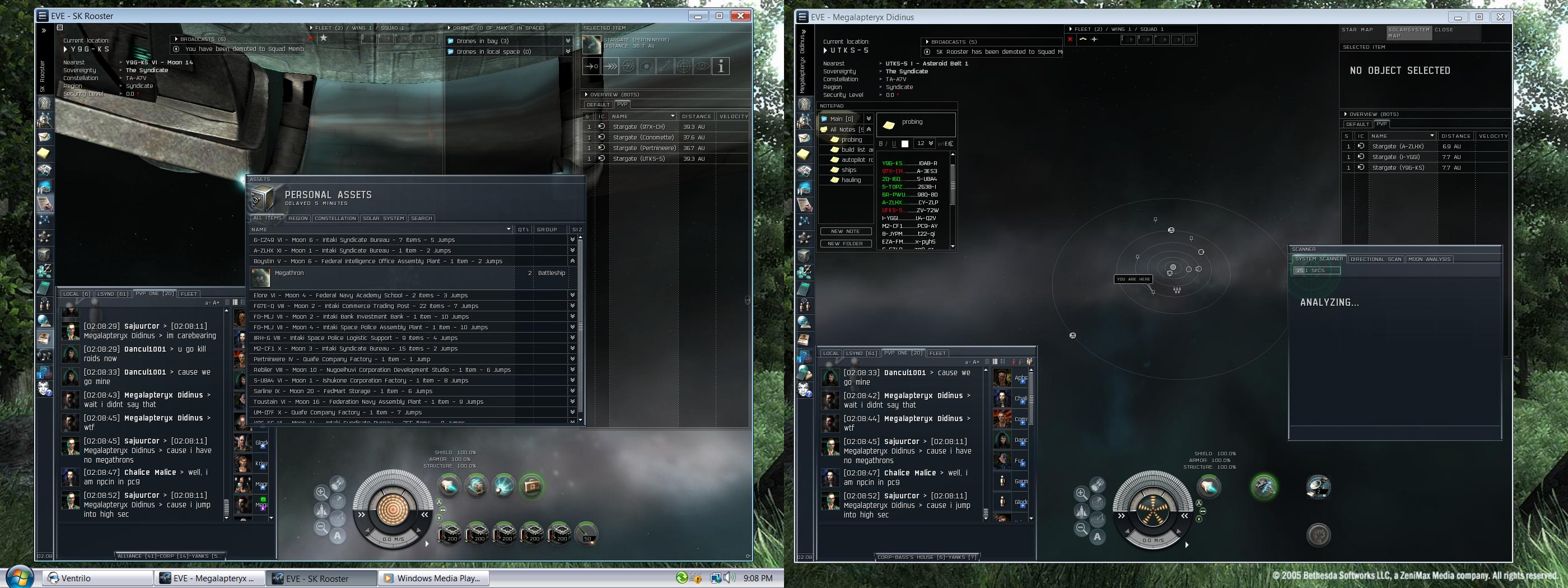Click scan progress bar showing 25.1 secs
The width and height of the screenshot is (1568, 588).
1317,270
